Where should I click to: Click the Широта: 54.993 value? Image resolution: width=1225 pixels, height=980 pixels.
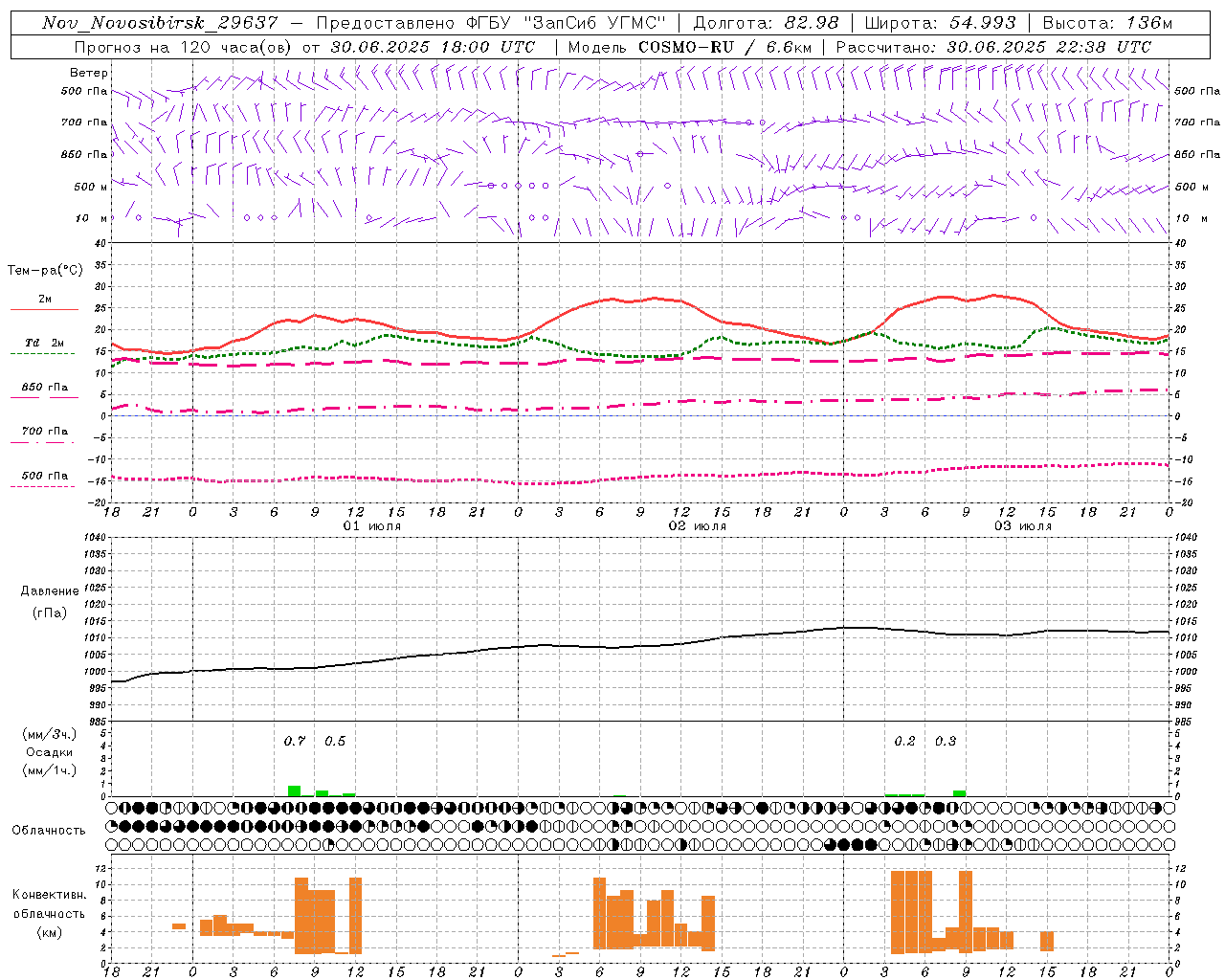tap(940, 23)
